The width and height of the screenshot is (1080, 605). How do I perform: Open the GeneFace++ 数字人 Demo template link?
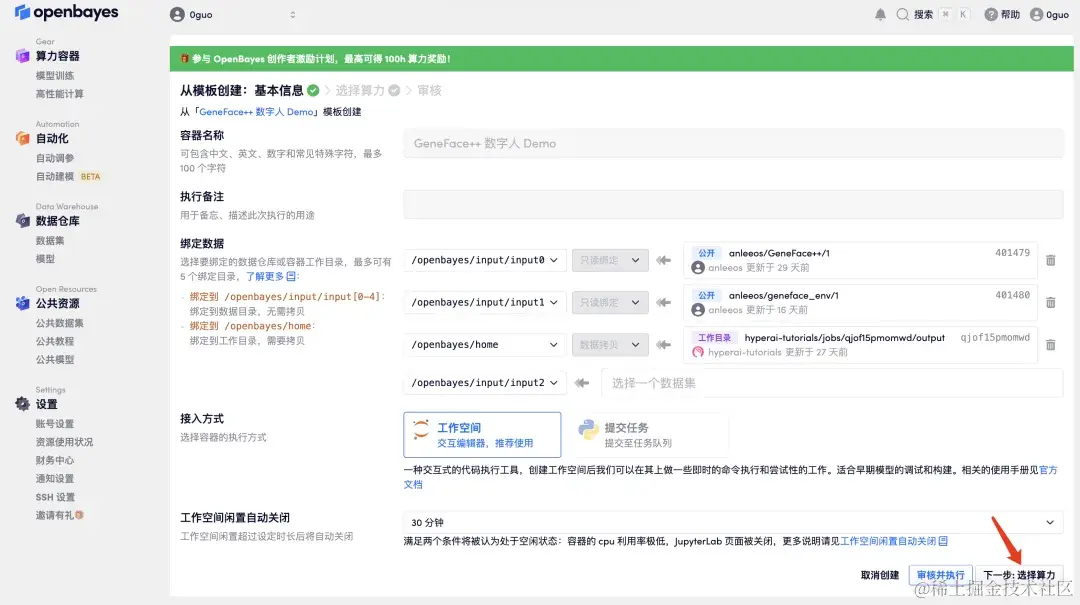click(256, 112)
